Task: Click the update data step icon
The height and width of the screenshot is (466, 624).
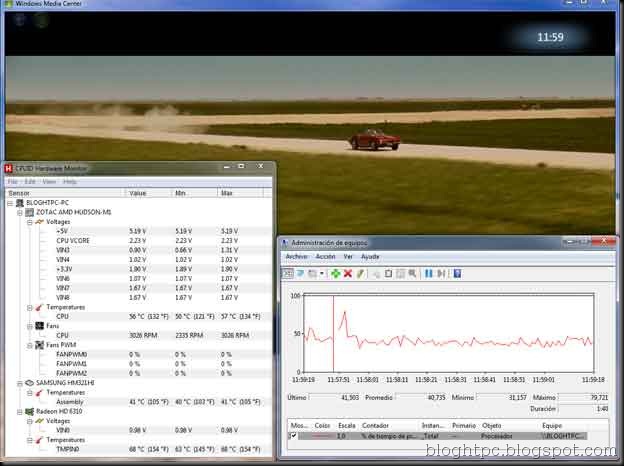Action: (x=441, y=272)
